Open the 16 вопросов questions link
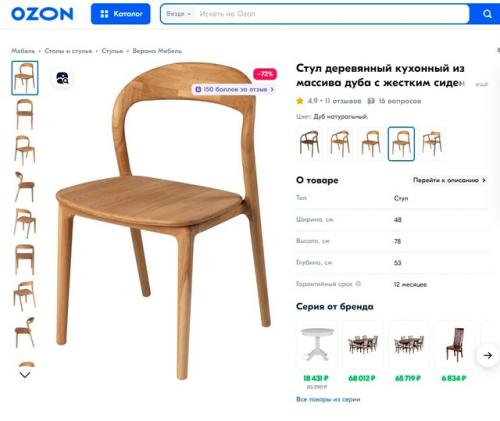This screenshot has height=421, width=500. [x=394, y=101]
